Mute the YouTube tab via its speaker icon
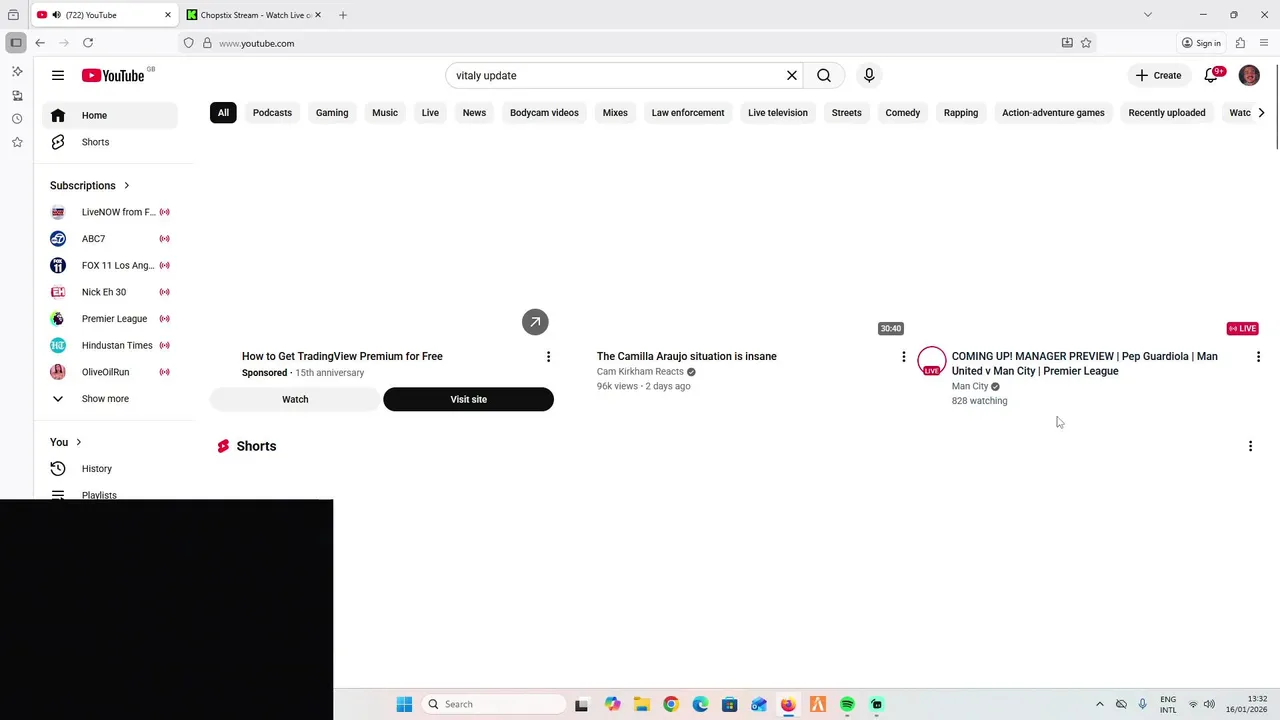 56,15
